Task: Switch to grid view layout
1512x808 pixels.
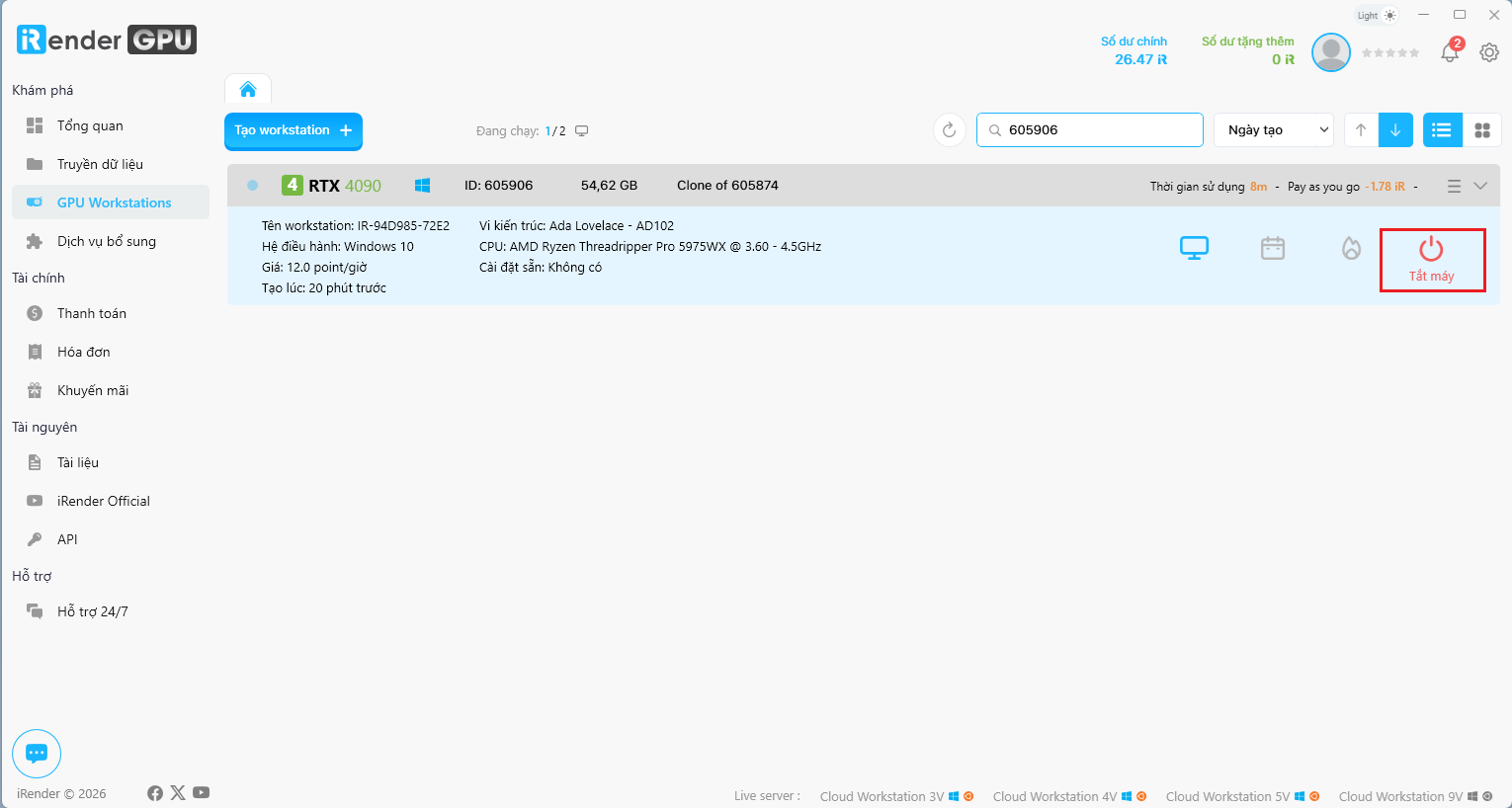Action: coord(1482,129)
